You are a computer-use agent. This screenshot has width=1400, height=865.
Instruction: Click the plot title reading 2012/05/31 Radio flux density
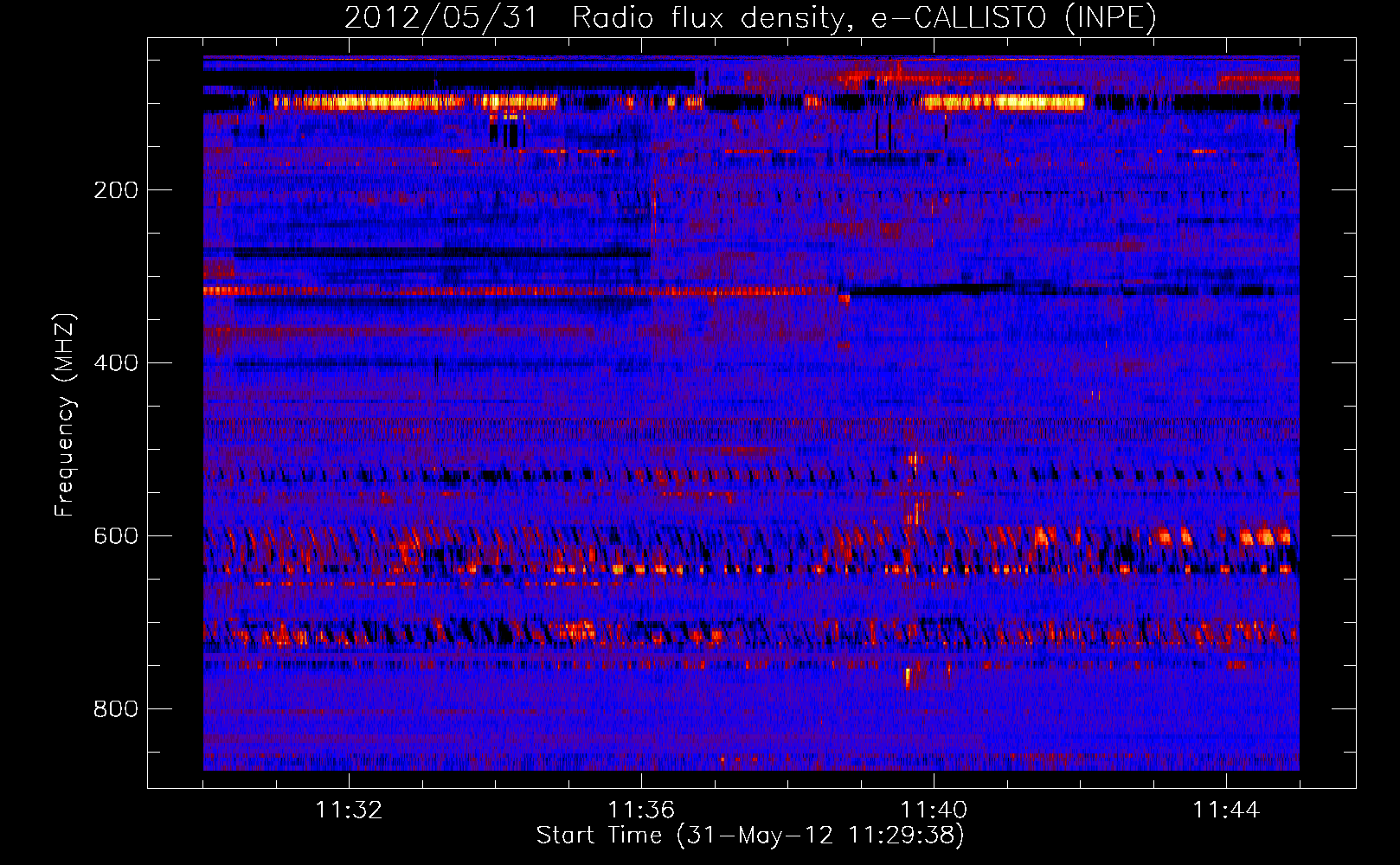[x=750, y=18]
